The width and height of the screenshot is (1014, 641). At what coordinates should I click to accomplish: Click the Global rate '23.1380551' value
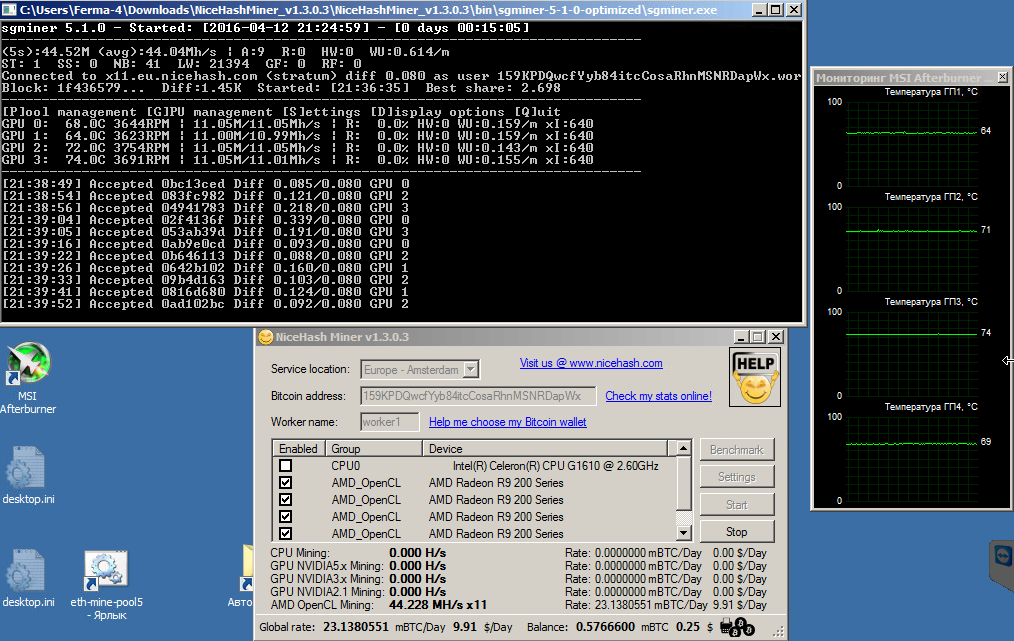(356, 627)
